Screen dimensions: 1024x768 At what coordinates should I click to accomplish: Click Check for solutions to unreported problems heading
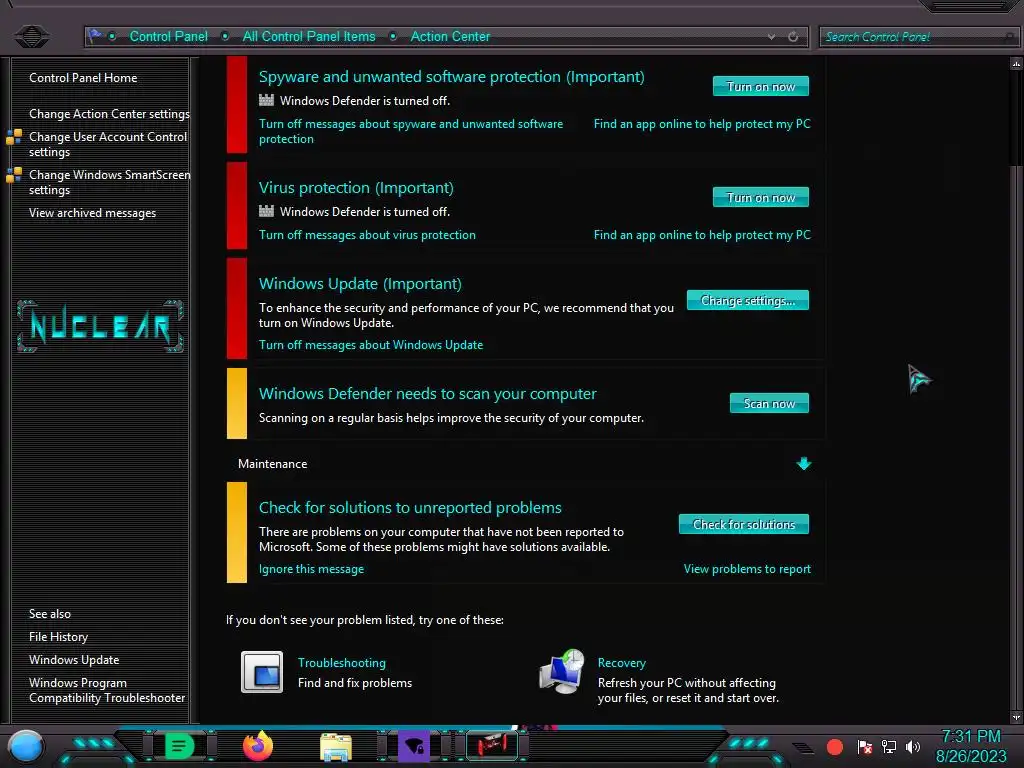pos(410,507)
